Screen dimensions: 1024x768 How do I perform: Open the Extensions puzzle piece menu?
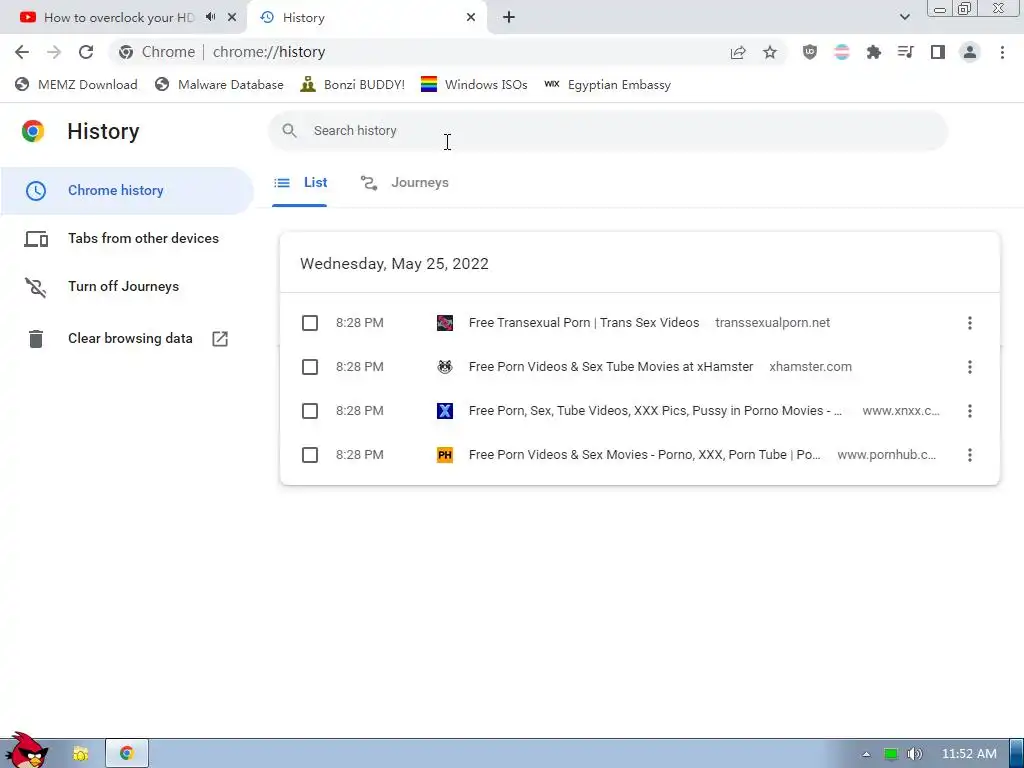(873, 52)
